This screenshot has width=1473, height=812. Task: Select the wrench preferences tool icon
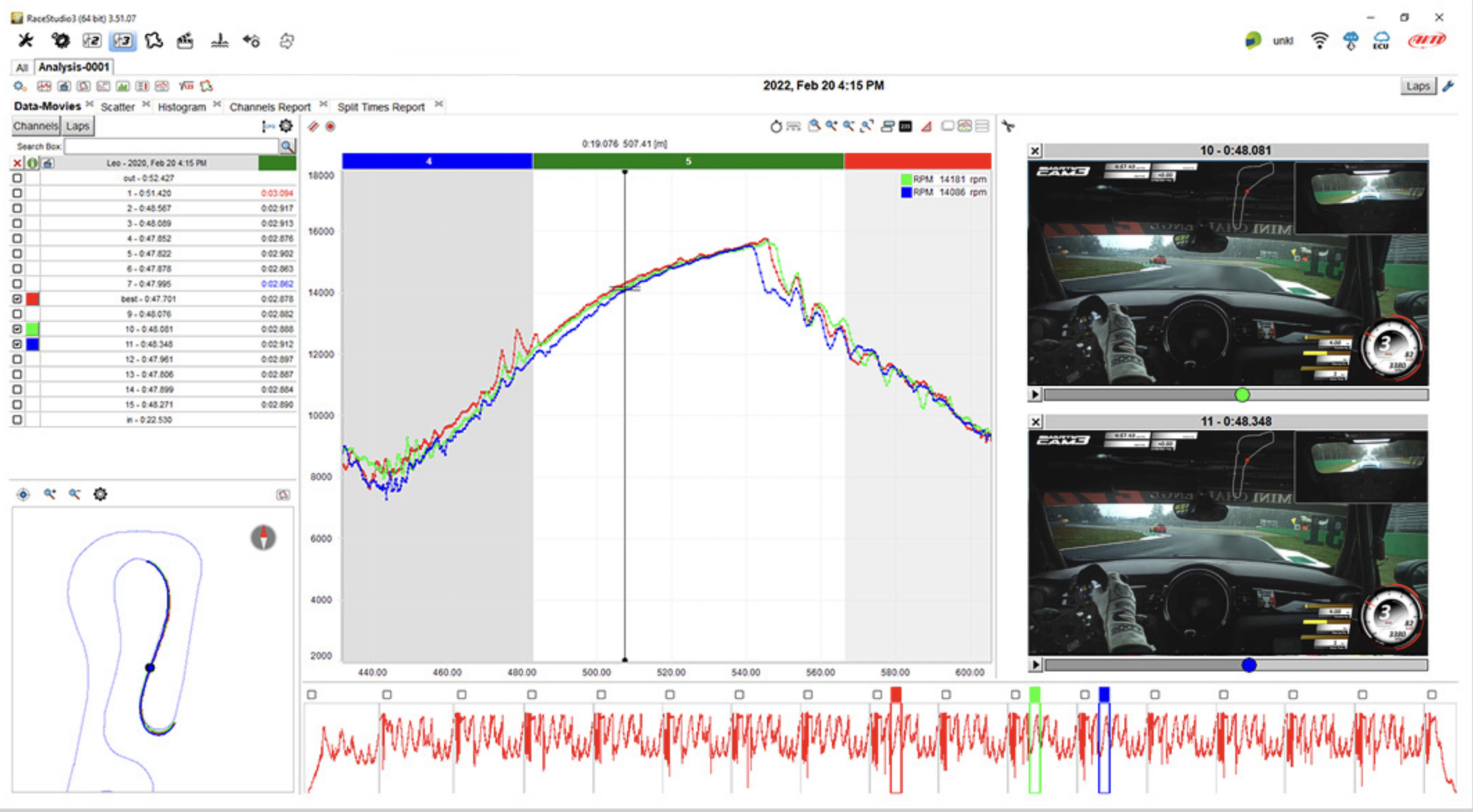click(x=25, y=40)
